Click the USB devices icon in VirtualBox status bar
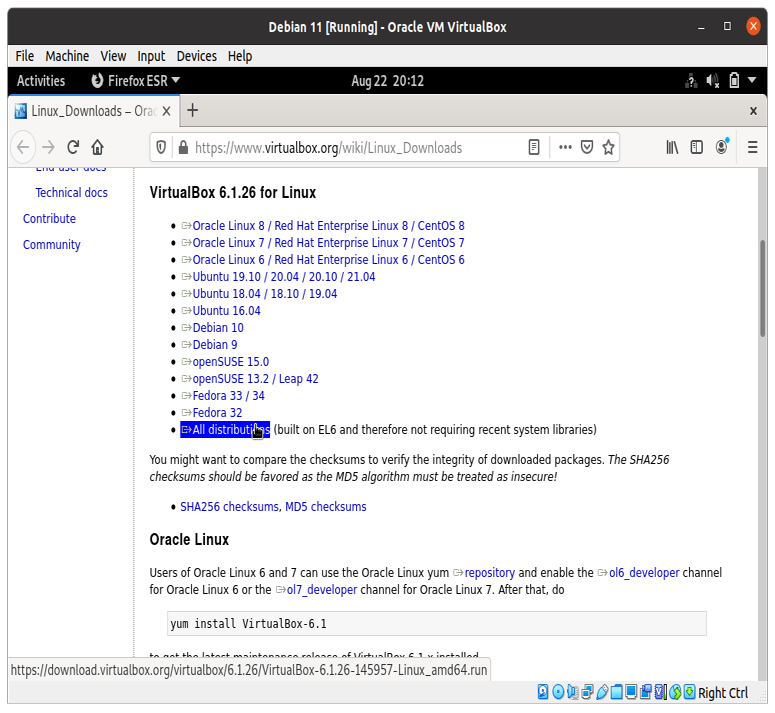775x713 pixels. [x=602, y=692]
